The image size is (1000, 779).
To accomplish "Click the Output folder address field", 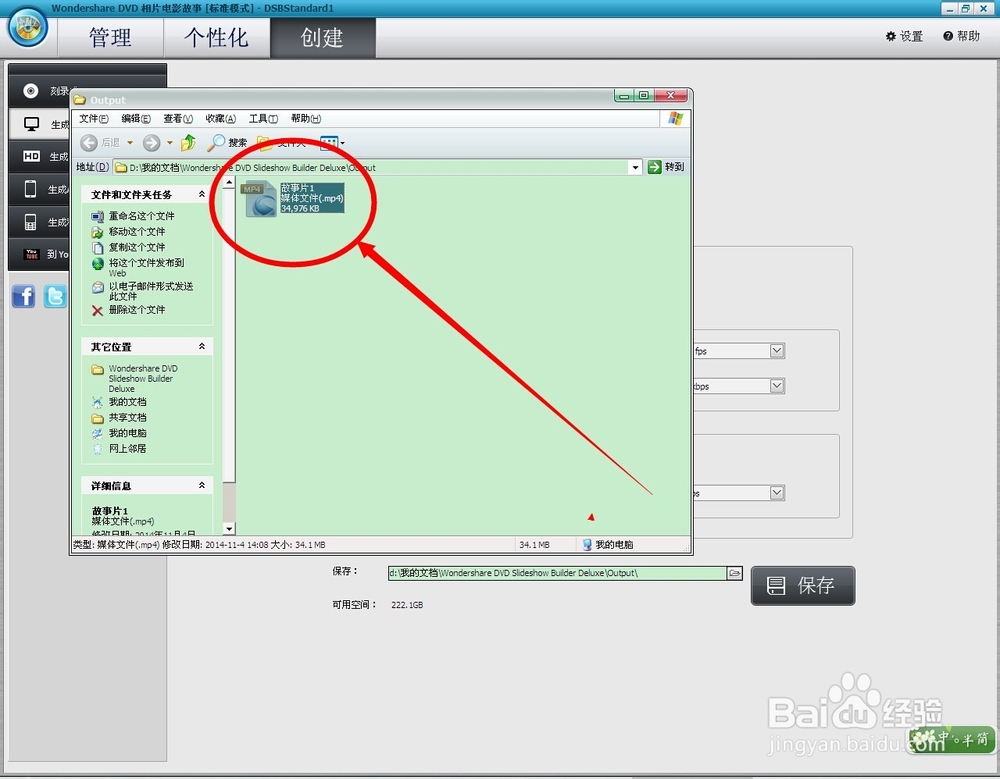I will [x=378, y=167].
